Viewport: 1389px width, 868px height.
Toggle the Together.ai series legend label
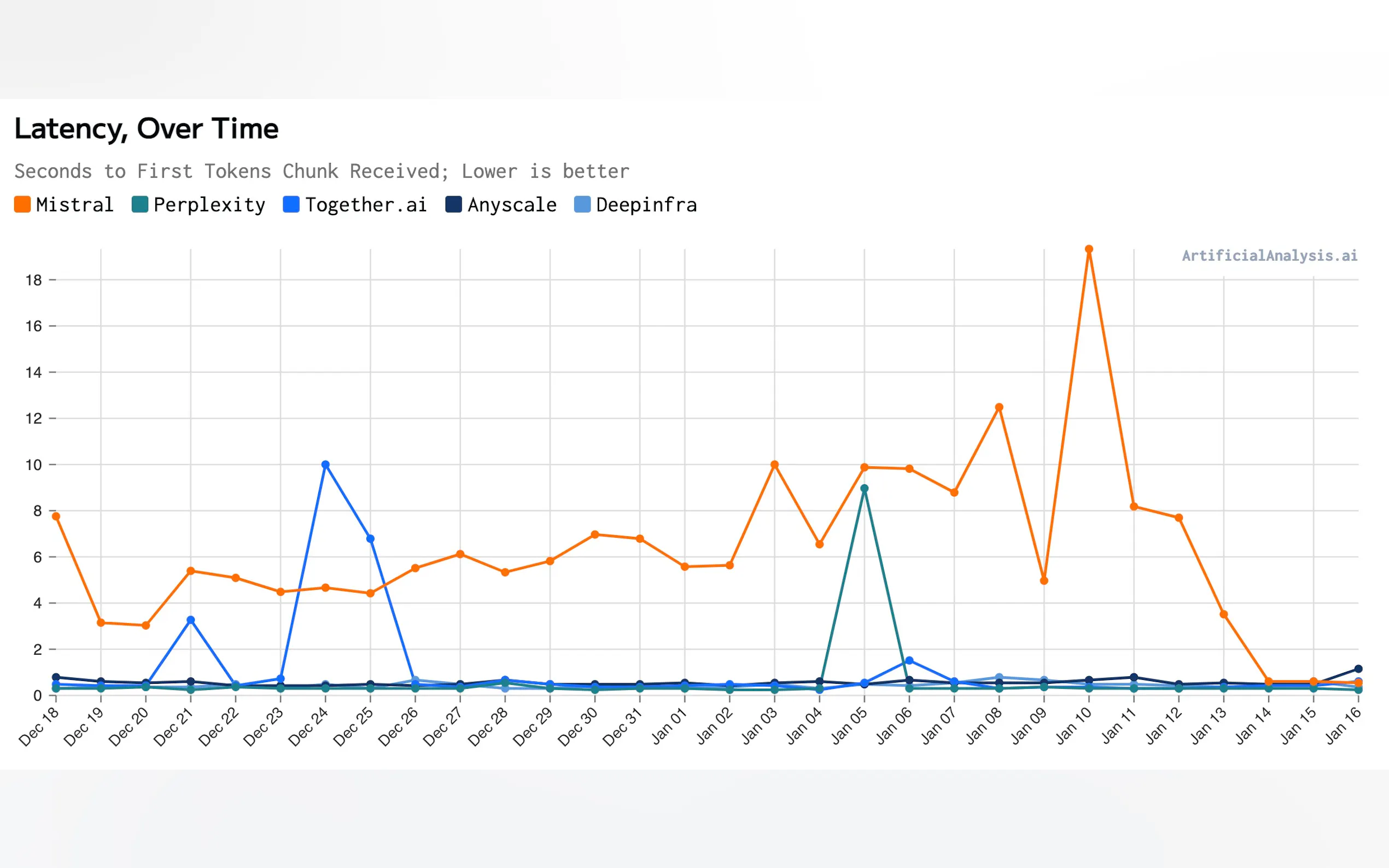pyautogui.click(x=366, y=205)
